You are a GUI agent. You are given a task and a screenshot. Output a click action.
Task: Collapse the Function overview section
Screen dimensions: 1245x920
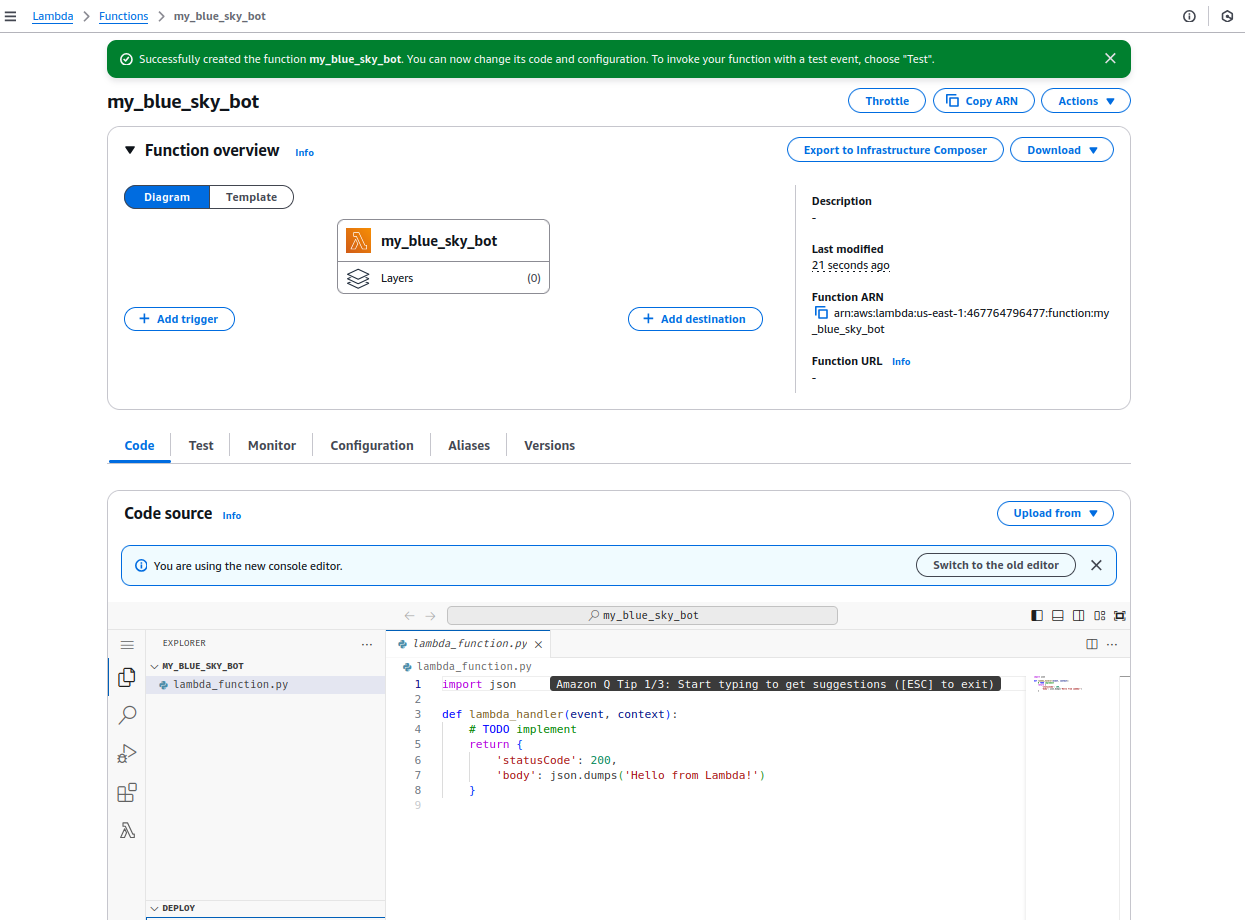[130, 150]
